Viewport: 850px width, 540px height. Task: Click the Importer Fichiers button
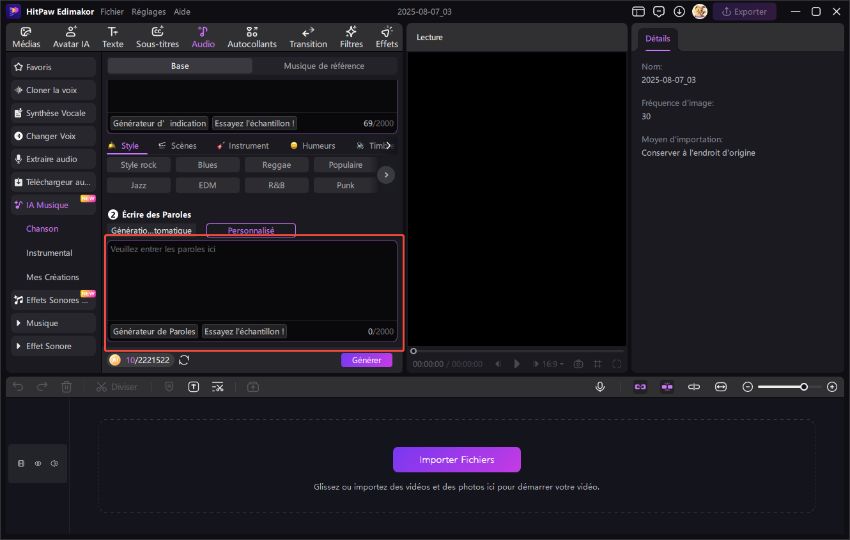[456, 459]
